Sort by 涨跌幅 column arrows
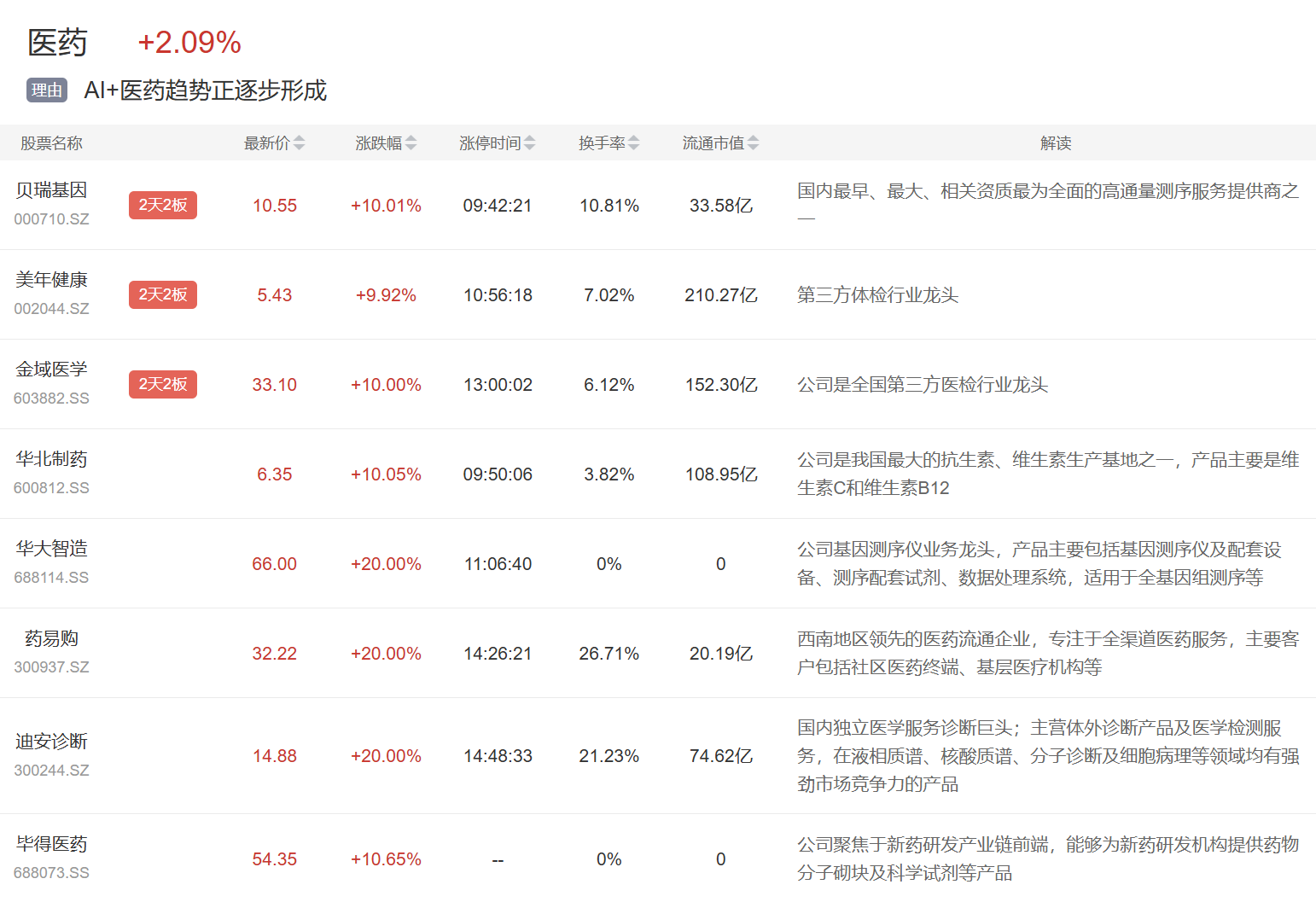 [x=411, y=143]
